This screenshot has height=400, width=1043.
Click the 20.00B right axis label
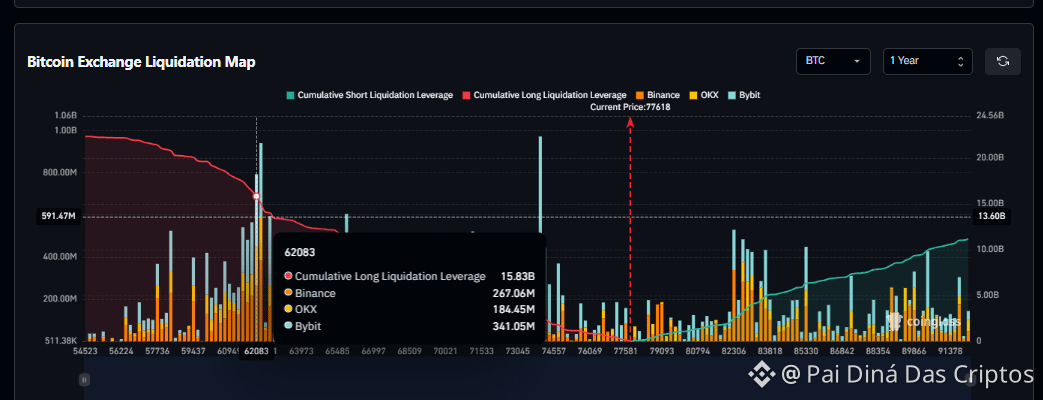click(x=990, y=158)
